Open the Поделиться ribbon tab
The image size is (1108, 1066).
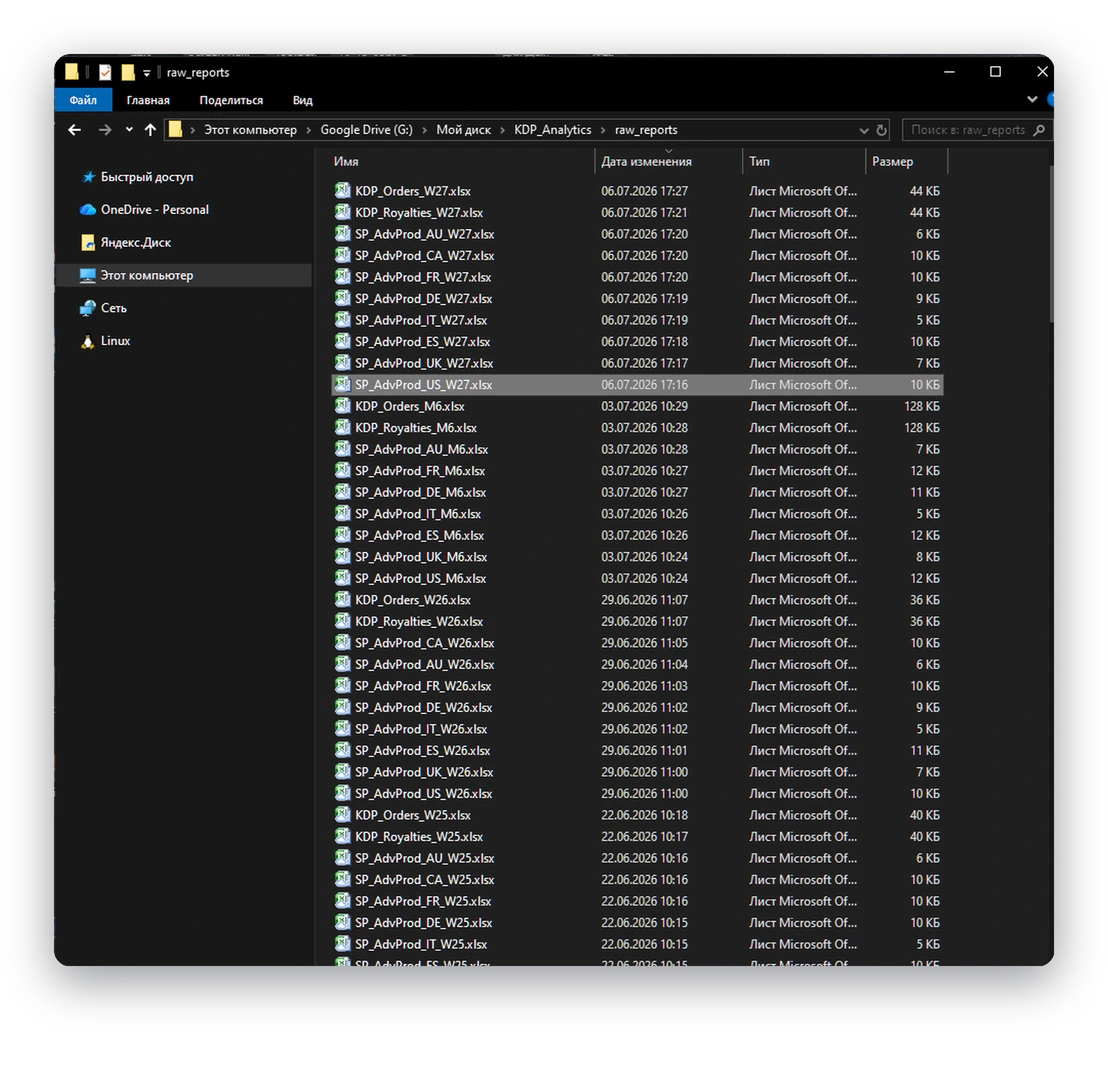click(x=231, y=100)
